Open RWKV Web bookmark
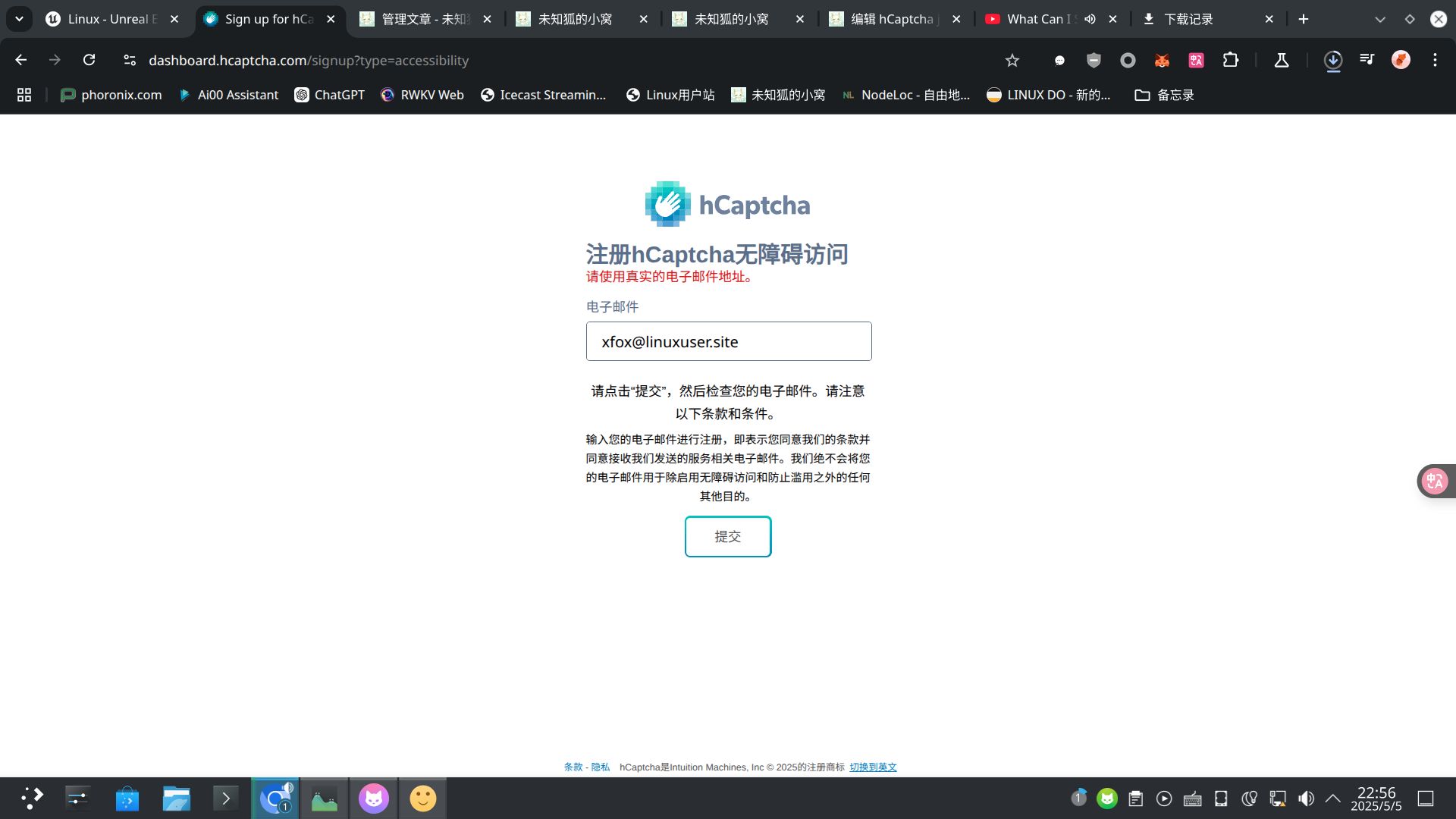This screenshot has height=819, width=1456. click(x=422, y=95)
